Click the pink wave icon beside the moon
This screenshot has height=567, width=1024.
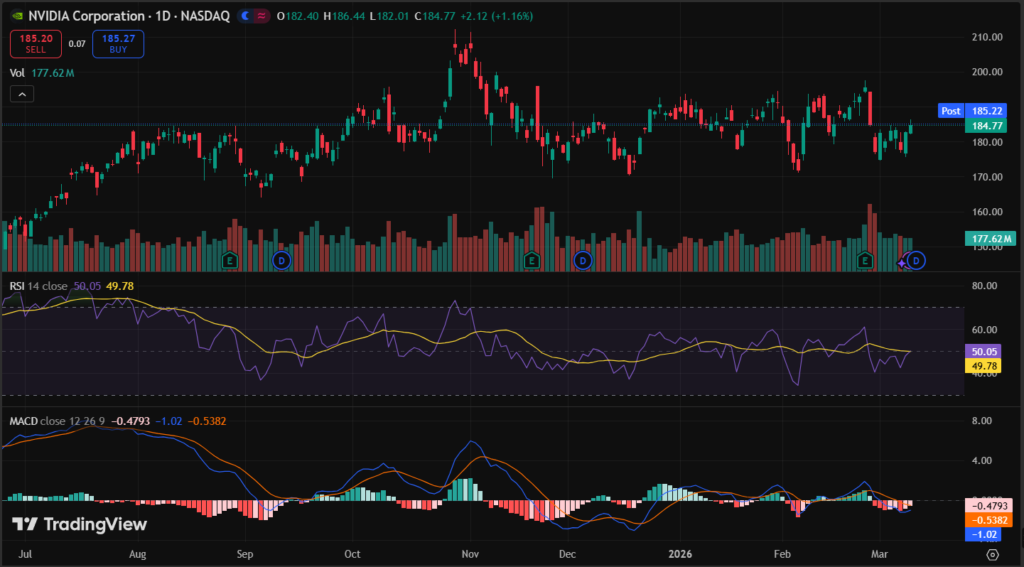coord(264,16)
